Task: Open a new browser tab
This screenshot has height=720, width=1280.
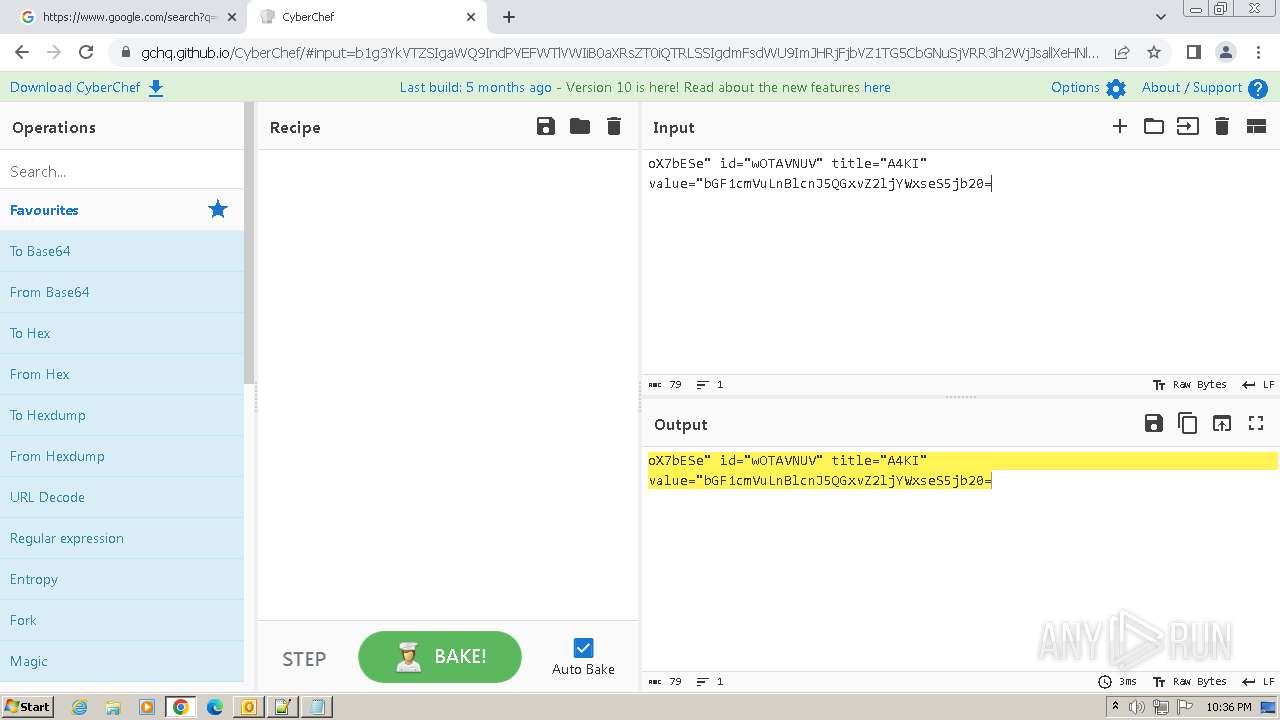Action: pos(509,17)
